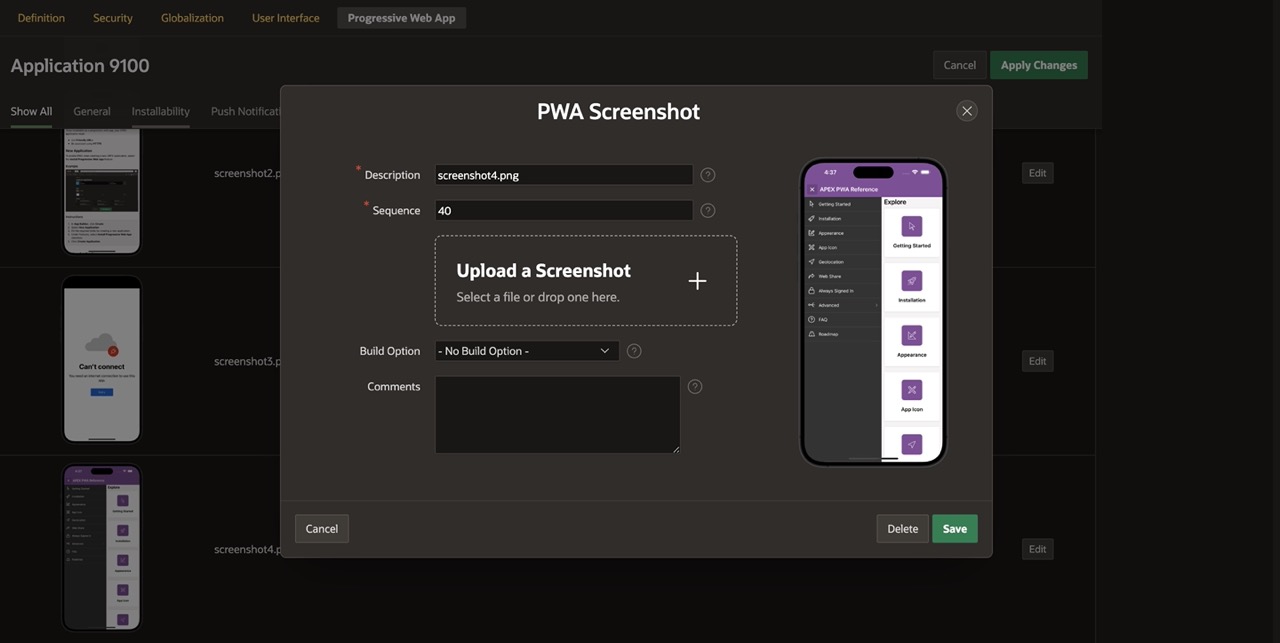Screen dimensions: 1280x643
Task: Click the help icon beside Build Option
Action: [634, 351]
